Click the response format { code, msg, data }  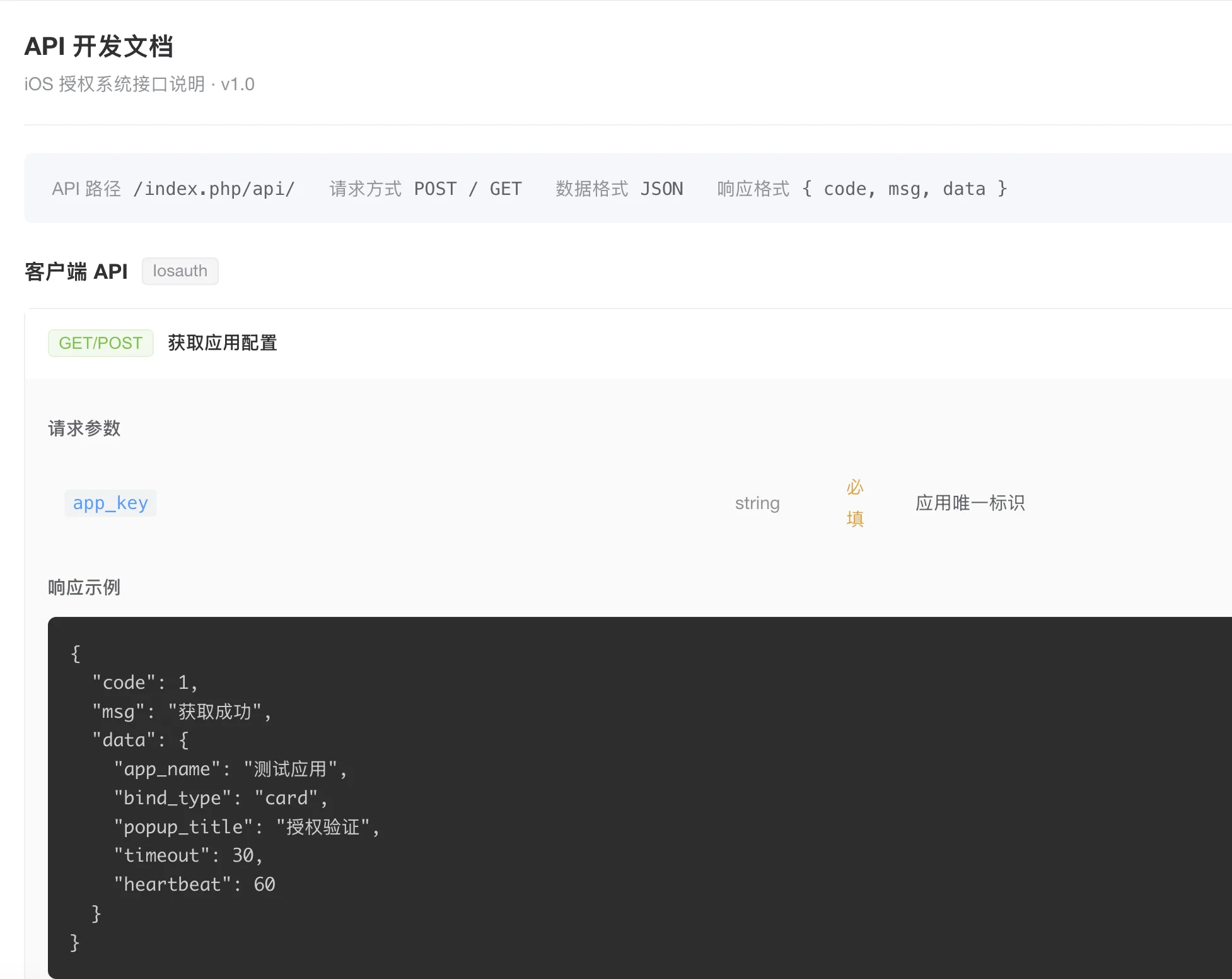click(x=904, y=188)
